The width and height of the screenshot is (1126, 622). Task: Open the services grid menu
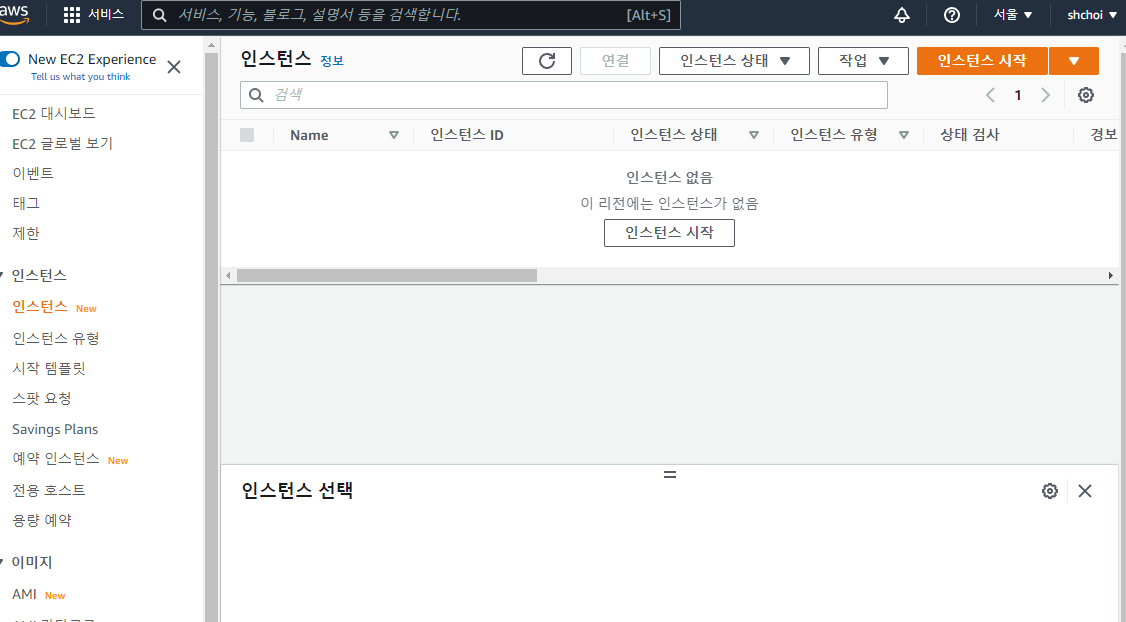coord(72,15)
